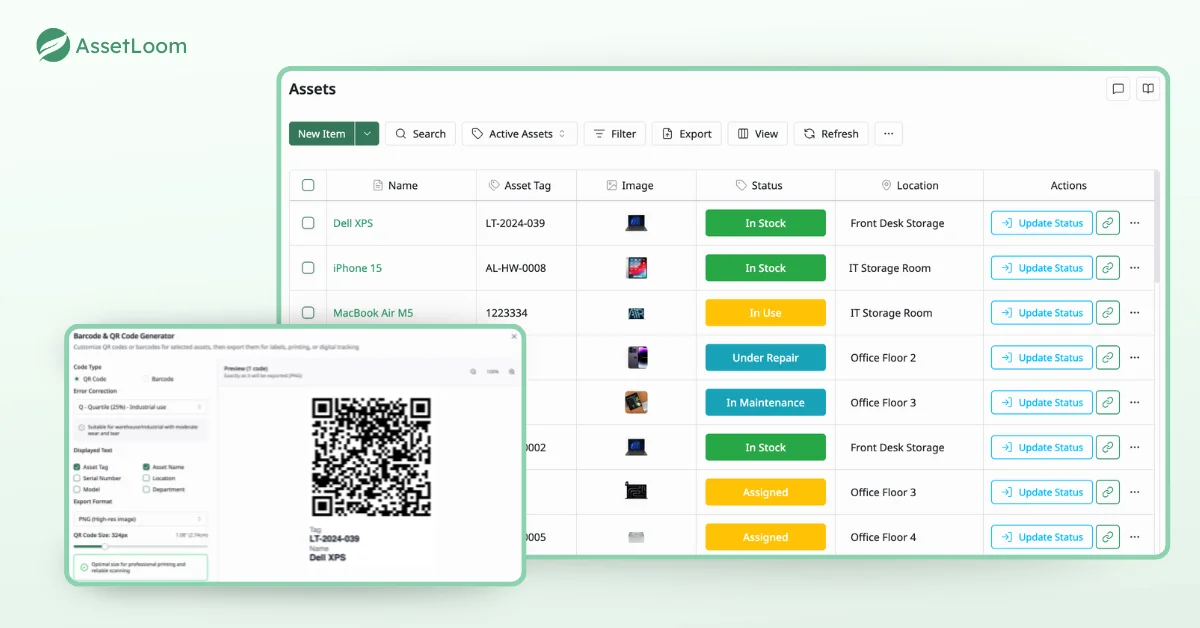Open more options for Under Repair row
The width and height of the screenshot is (1200, 628).
[1134, 357]
